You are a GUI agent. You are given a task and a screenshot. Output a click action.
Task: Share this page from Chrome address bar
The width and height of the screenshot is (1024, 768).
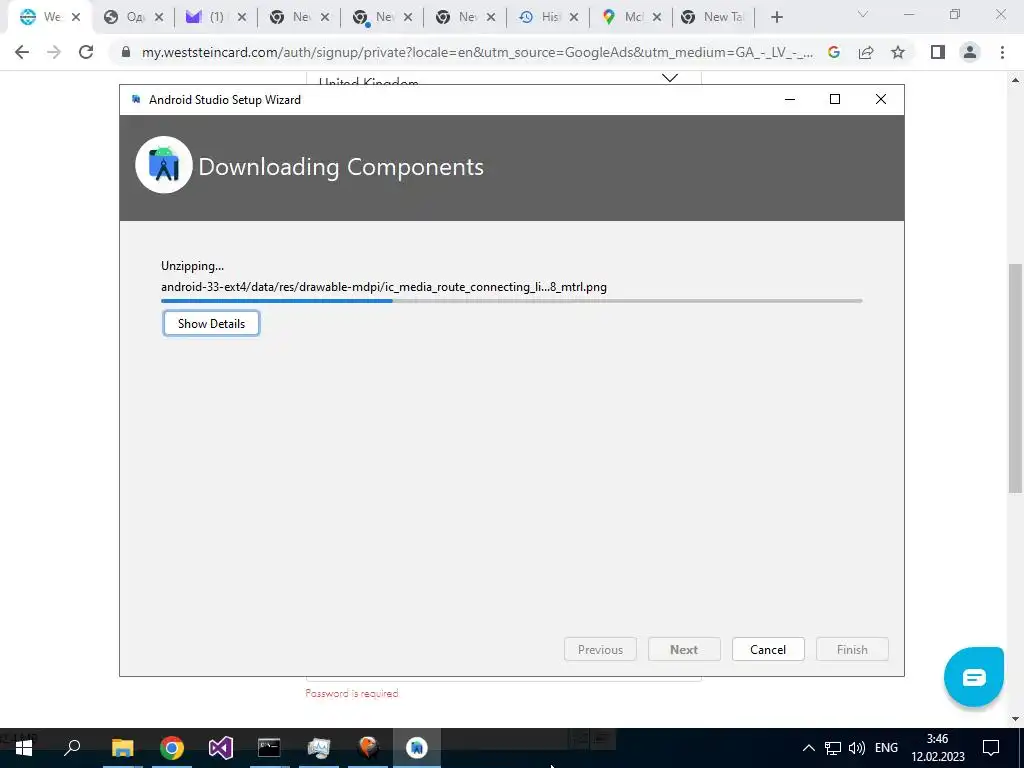click(866, 52)
